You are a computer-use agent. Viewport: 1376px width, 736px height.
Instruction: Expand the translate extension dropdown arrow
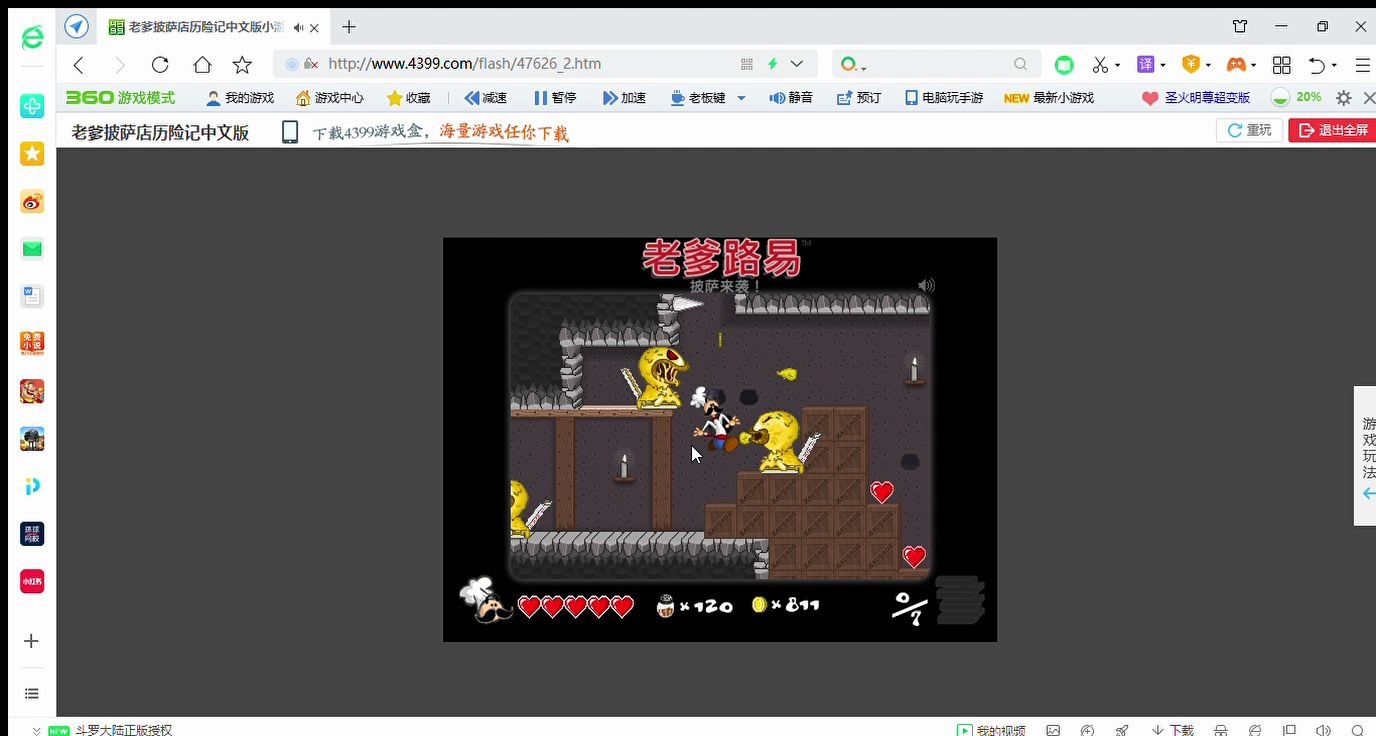pos(1163,66)
